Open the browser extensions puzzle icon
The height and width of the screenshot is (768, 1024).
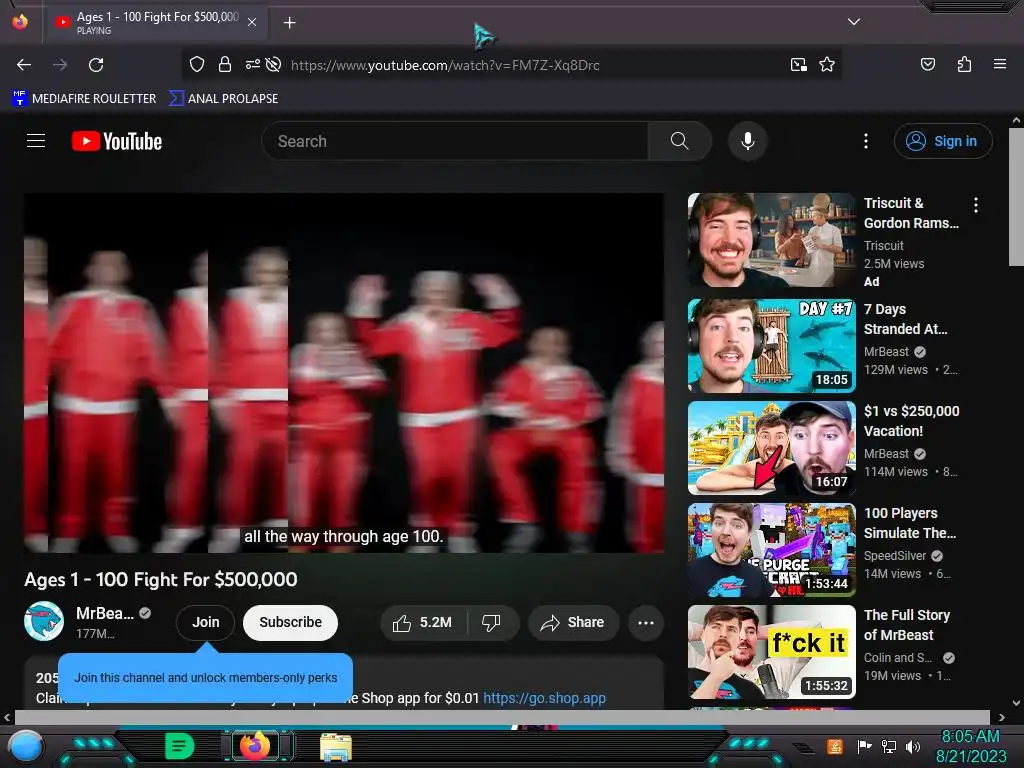click(964, 64)
